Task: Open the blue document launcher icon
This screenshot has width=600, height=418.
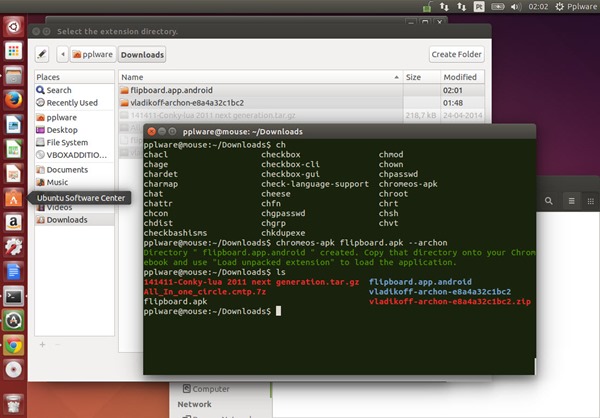Action: coord(13,271)
